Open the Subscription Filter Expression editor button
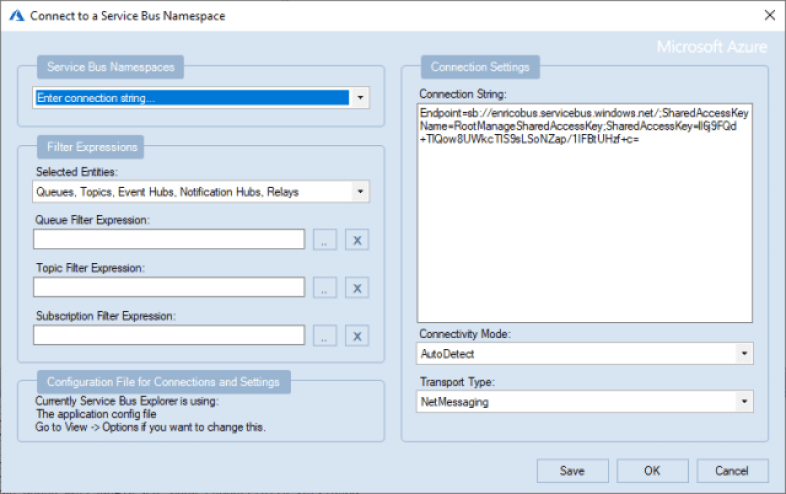Image resolution: width=786 pixels, height=494 pixels. pos(325,336)
